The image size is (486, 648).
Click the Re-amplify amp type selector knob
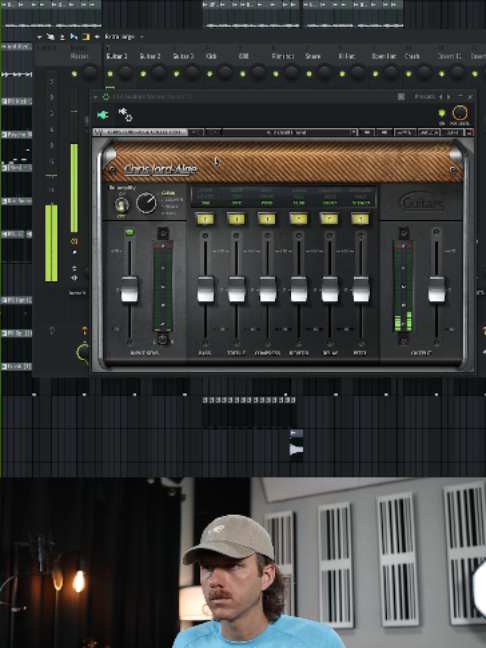(x=146, y=203)
